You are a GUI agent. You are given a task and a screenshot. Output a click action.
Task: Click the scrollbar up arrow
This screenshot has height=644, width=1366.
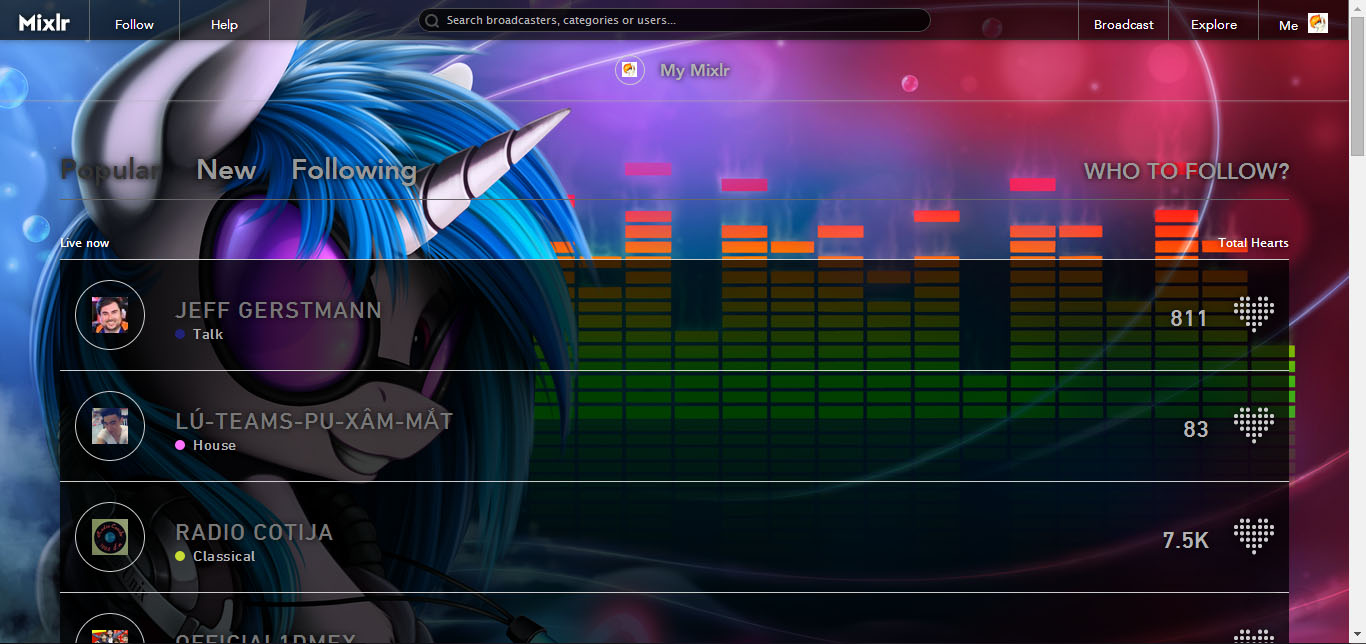(x=1357, y=8)
